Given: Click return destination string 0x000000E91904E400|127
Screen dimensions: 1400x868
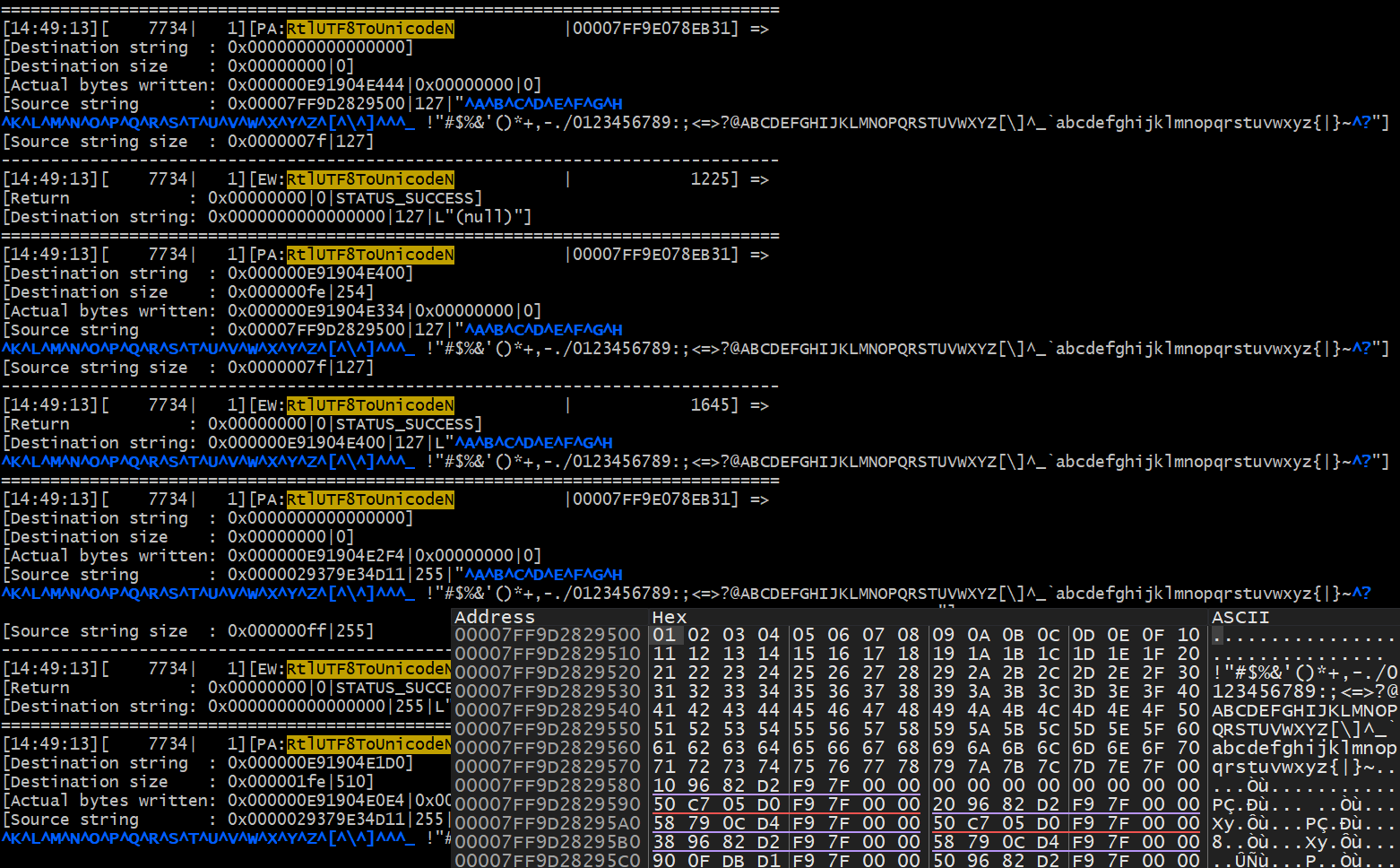Looking at the screenshot, I should [315, 443].
